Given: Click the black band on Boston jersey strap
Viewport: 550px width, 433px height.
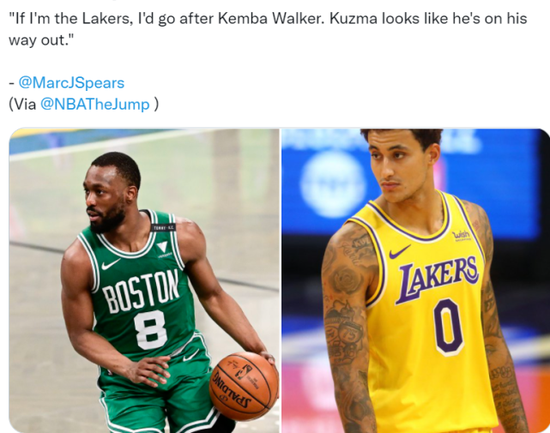Looking at the screenshot, I should (x=163, y=227).
